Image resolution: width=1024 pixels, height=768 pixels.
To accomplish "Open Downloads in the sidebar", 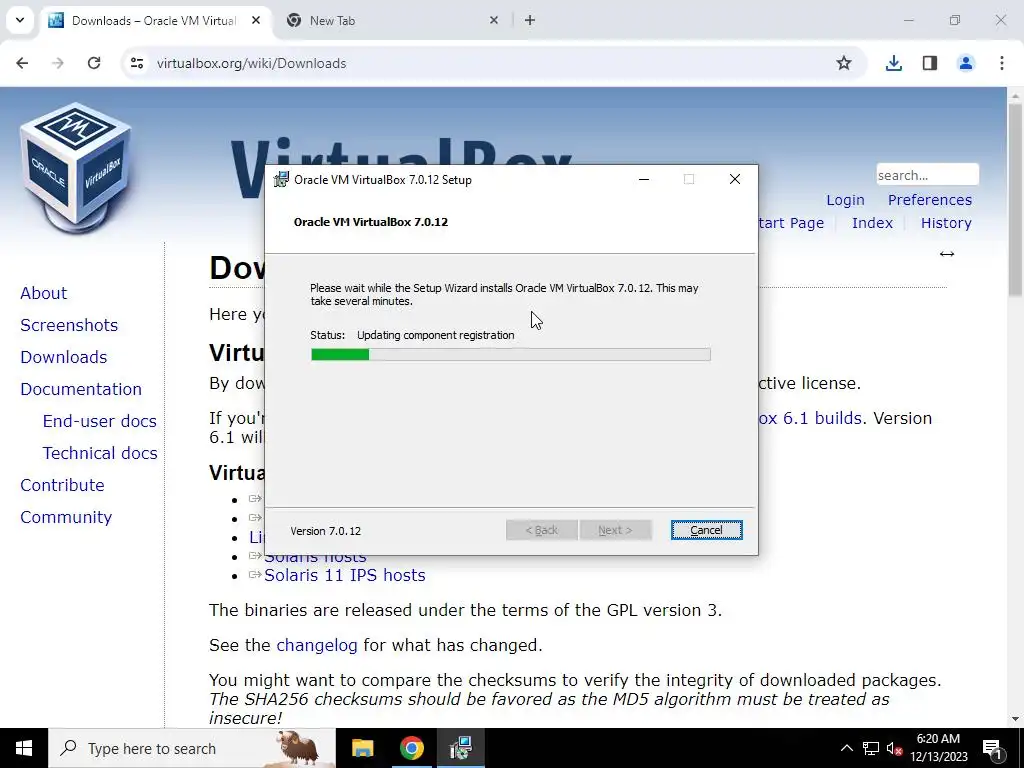I will (x=63, y=357).
